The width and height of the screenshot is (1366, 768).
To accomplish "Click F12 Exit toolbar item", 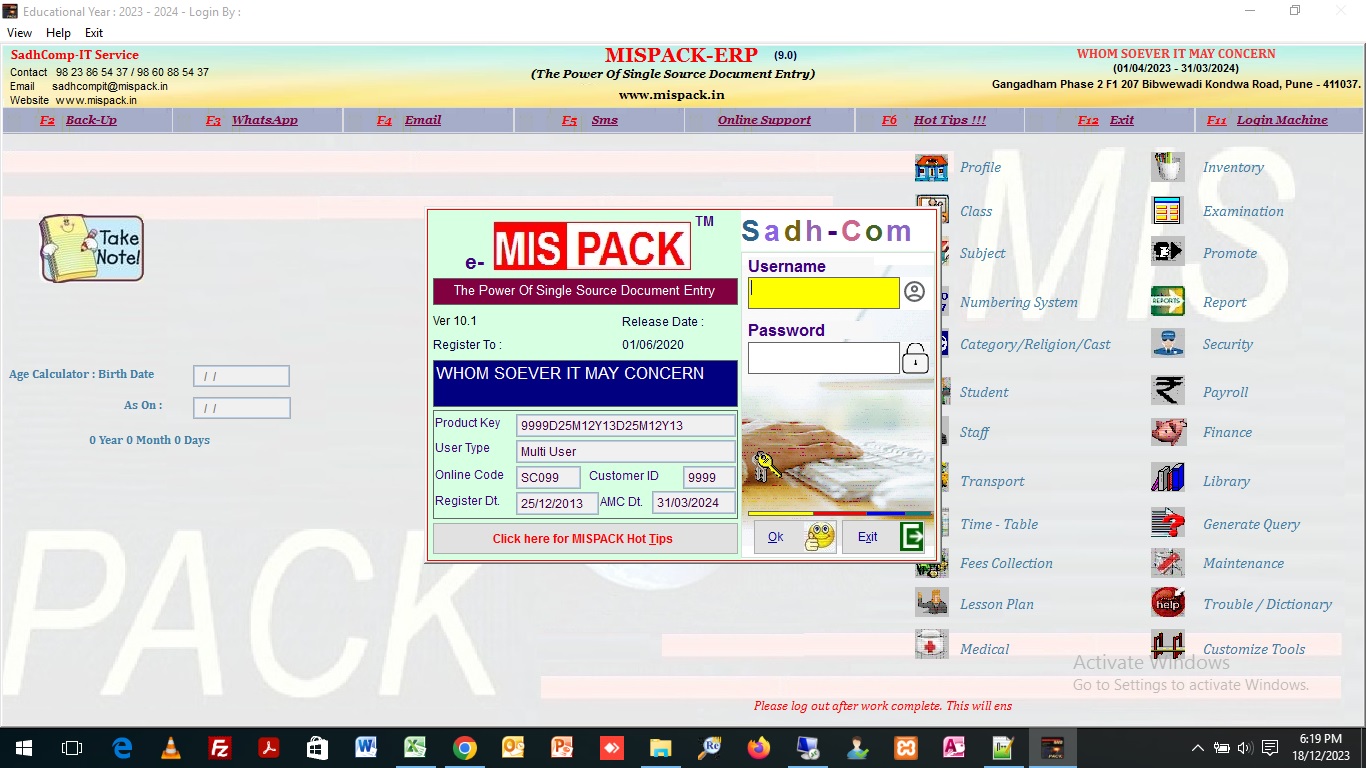I will pos(1106,120).
